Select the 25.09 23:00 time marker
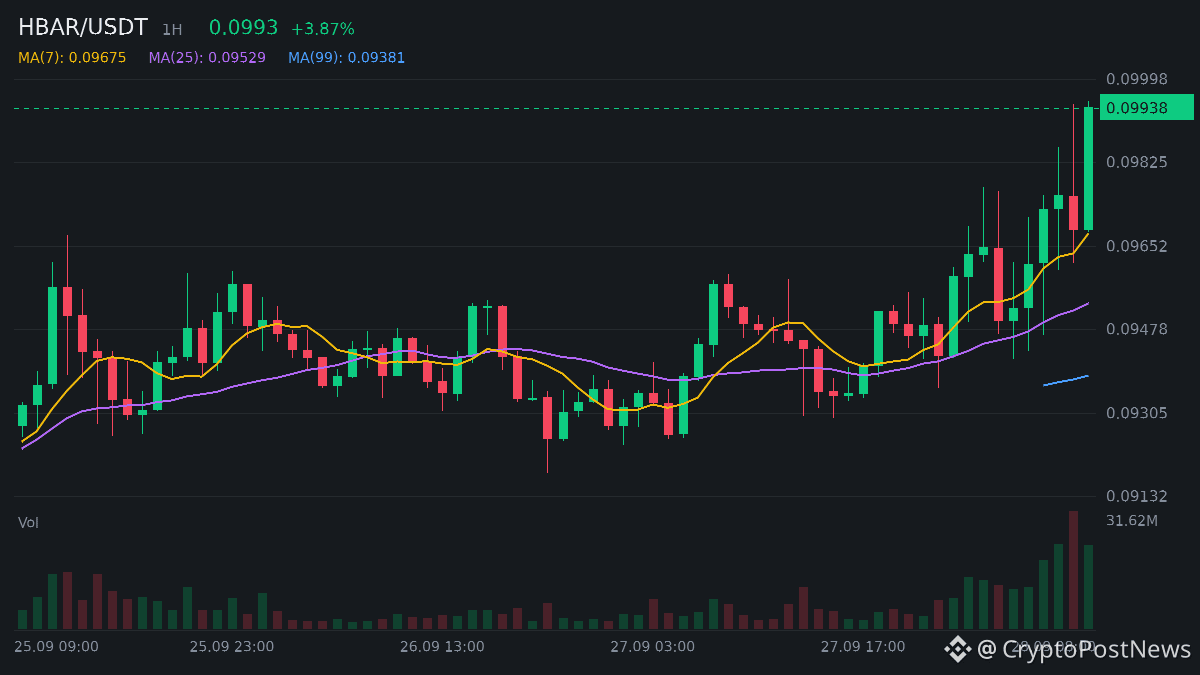Viewport: 1200px width, 675px height. (x=231, y=647)
